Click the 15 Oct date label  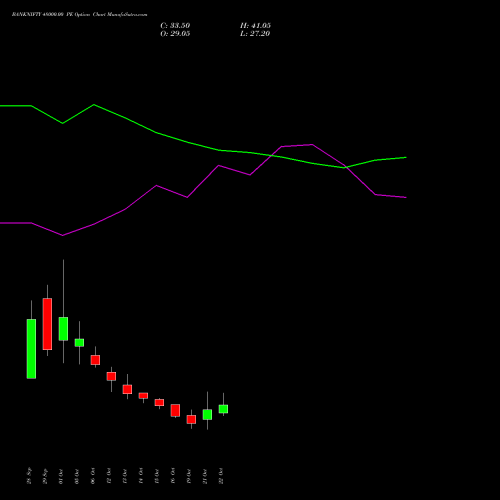coord(157,476)
